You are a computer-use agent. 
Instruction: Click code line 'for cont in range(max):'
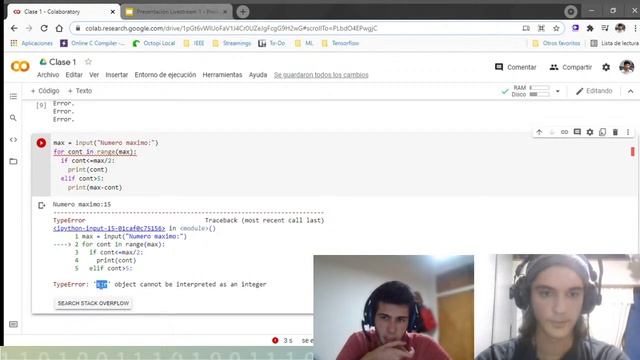tap(95, 152)
